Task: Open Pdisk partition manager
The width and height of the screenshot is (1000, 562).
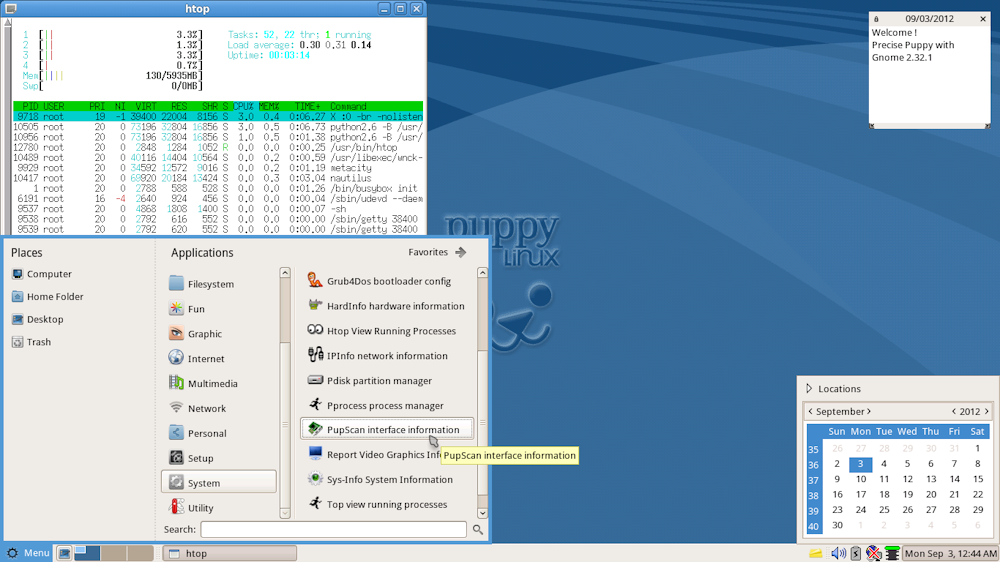Action: (x=388, y=381)
